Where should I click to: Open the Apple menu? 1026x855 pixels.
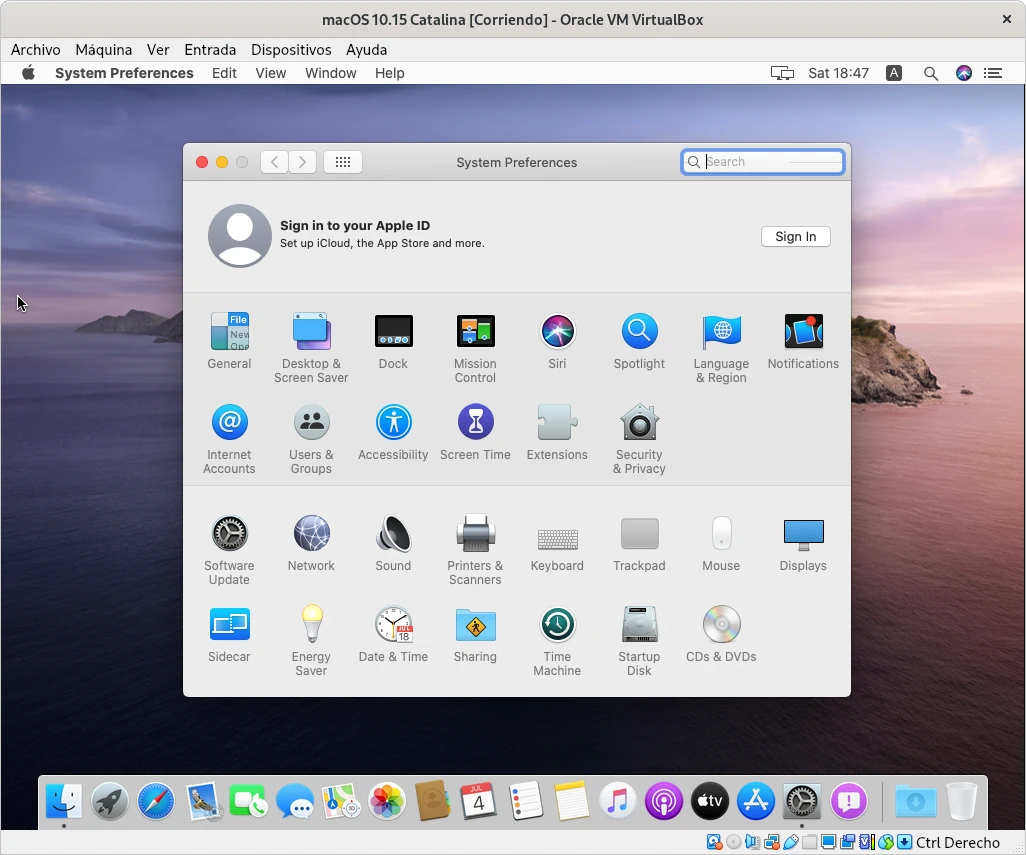(x=28, y=73)
